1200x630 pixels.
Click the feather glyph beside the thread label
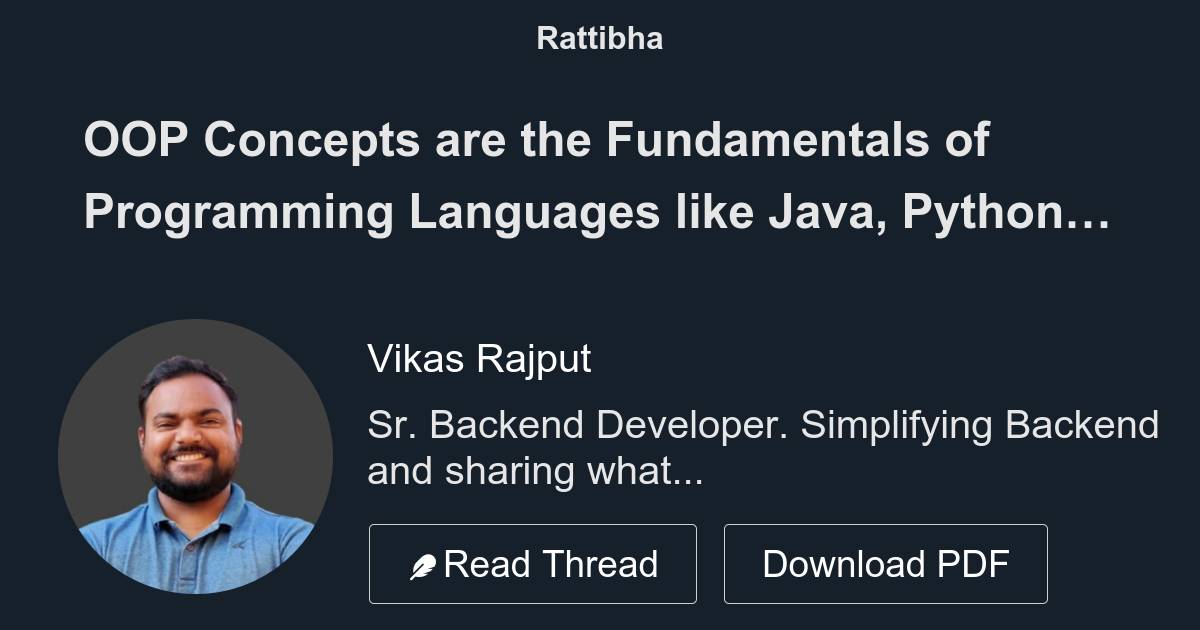pyautogui.click(x=424, y=563)
